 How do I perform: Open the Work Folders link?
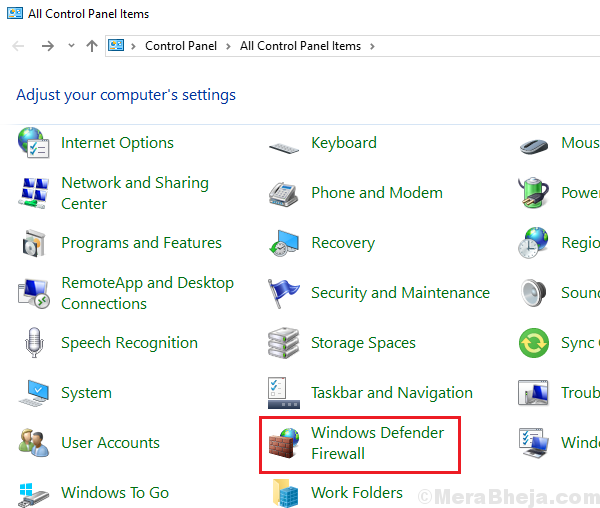coord(357,493)
